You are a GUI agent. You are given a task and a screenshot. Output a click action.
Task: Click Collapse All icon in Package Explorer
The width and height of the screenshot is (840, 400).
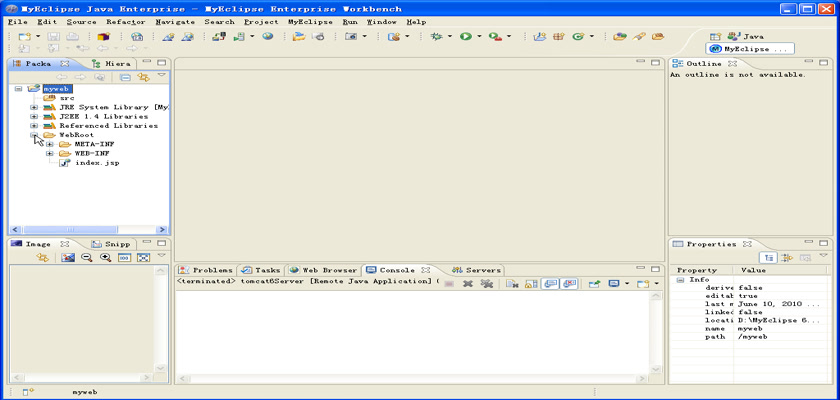125,77
